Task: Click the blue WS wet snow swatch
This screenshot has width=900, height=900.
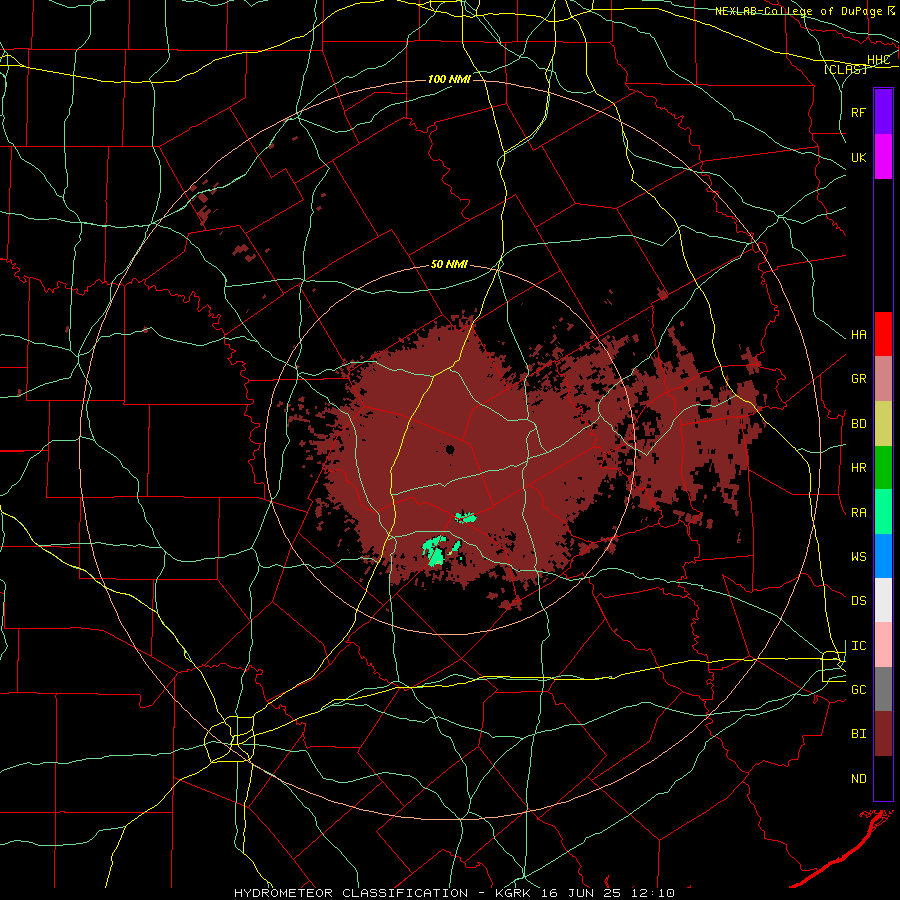Action: pos(883,556)
